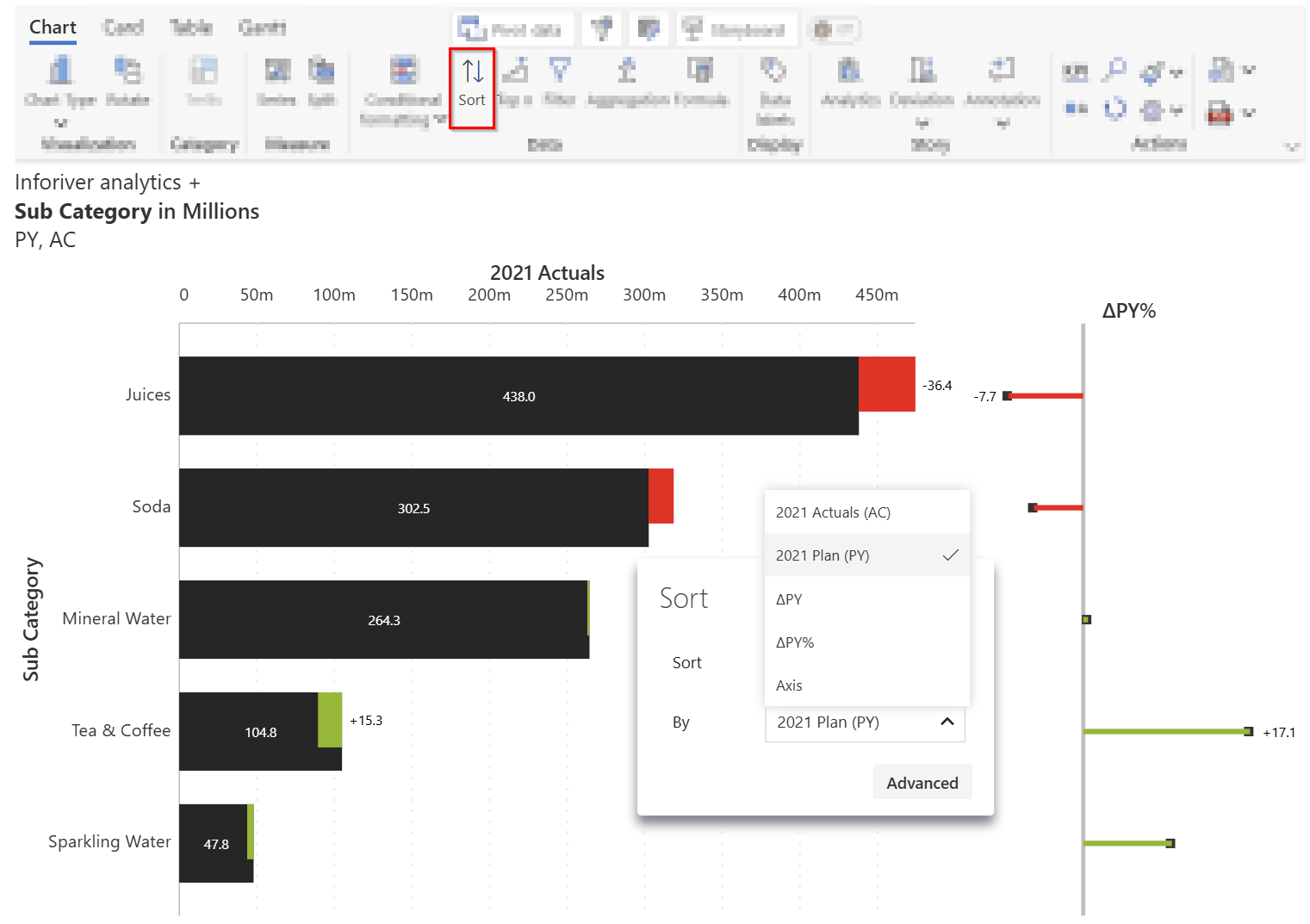Click the Rotate chart icon
This screenshot has width=1310, height=924.
[x=127, y=71]
